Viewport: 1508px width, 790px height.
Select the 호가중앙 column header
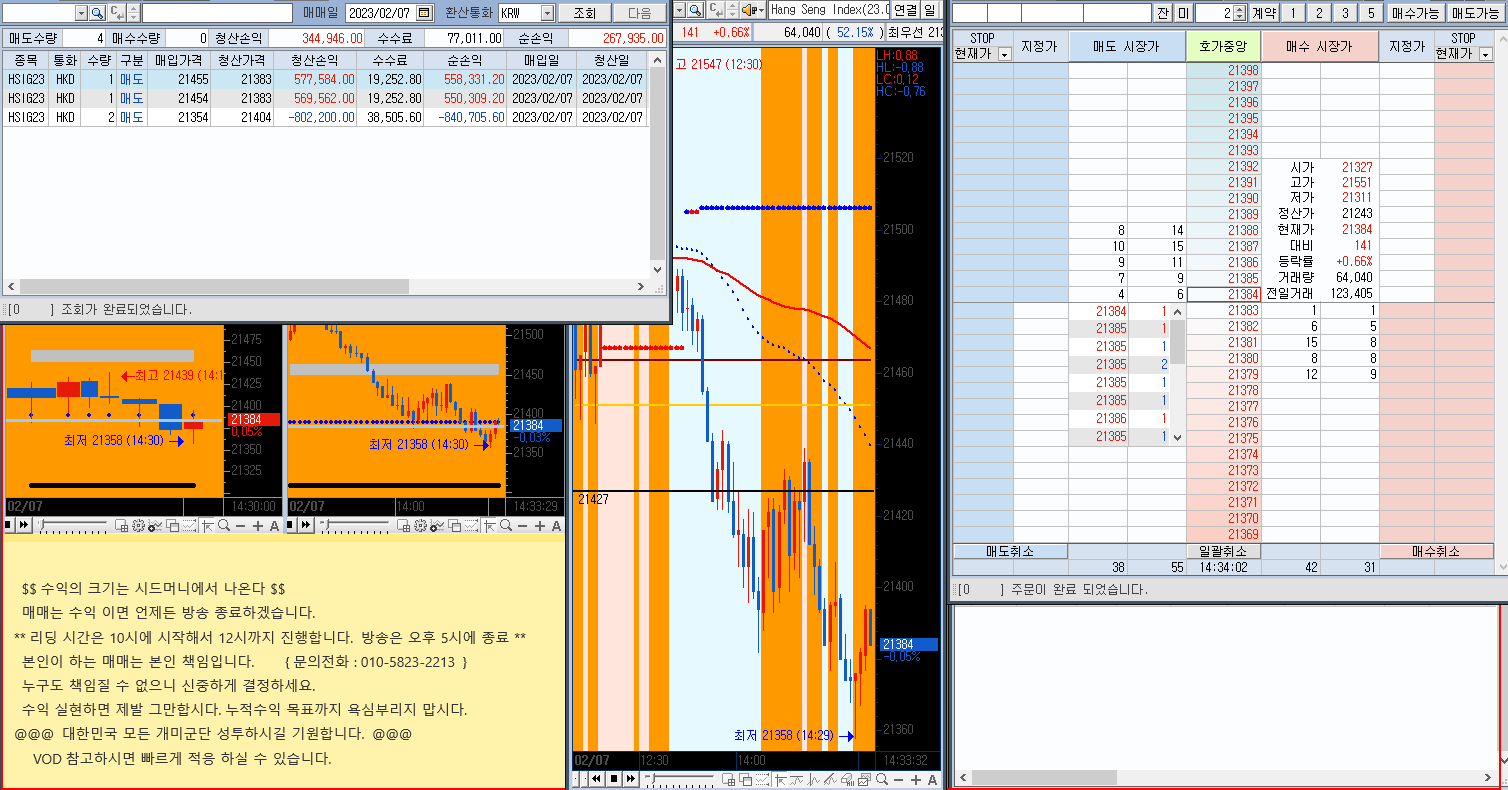click(x=1224, y=47)
